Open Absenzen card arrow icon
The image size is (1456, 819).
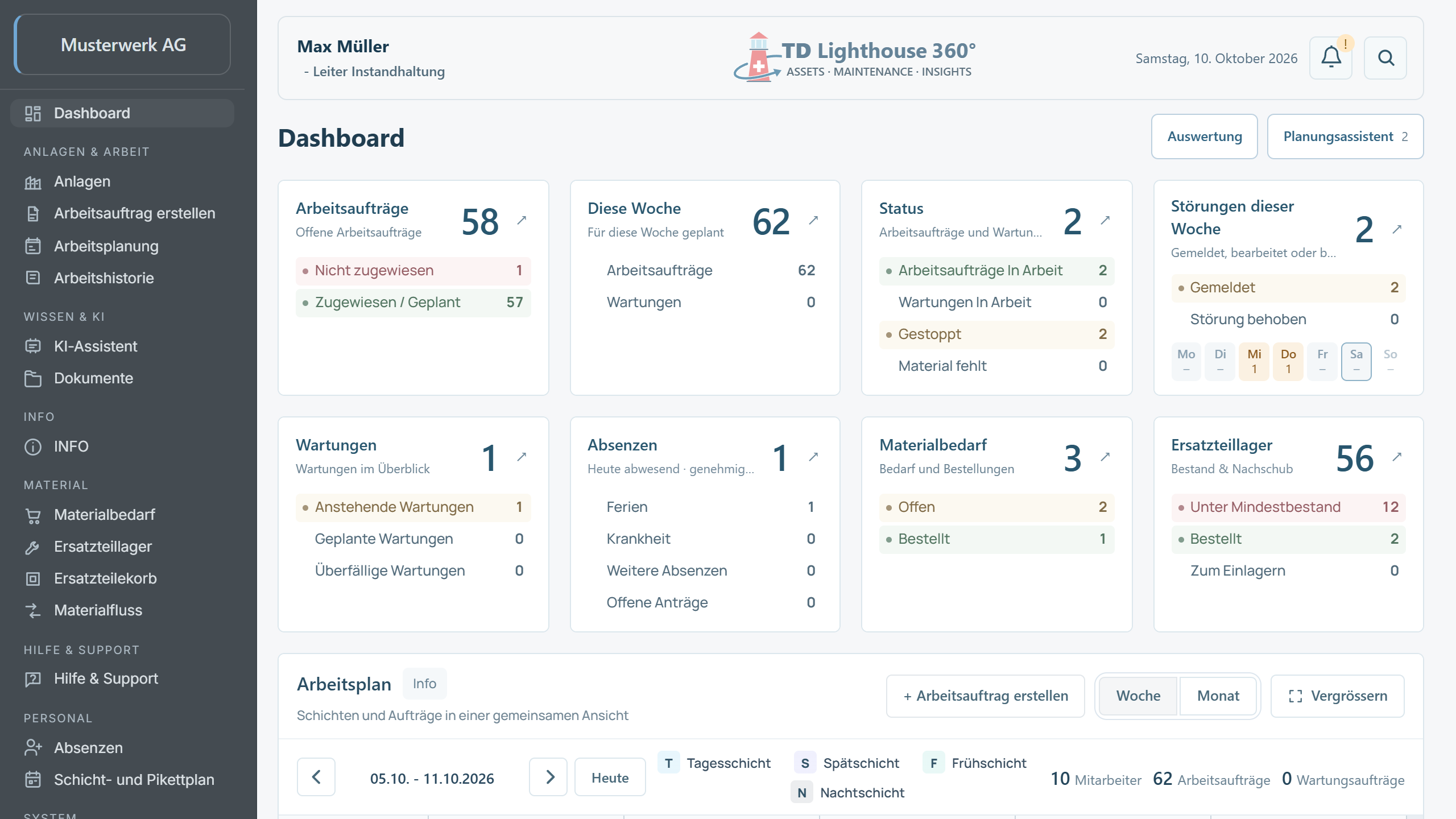click(x=813, y=457)
